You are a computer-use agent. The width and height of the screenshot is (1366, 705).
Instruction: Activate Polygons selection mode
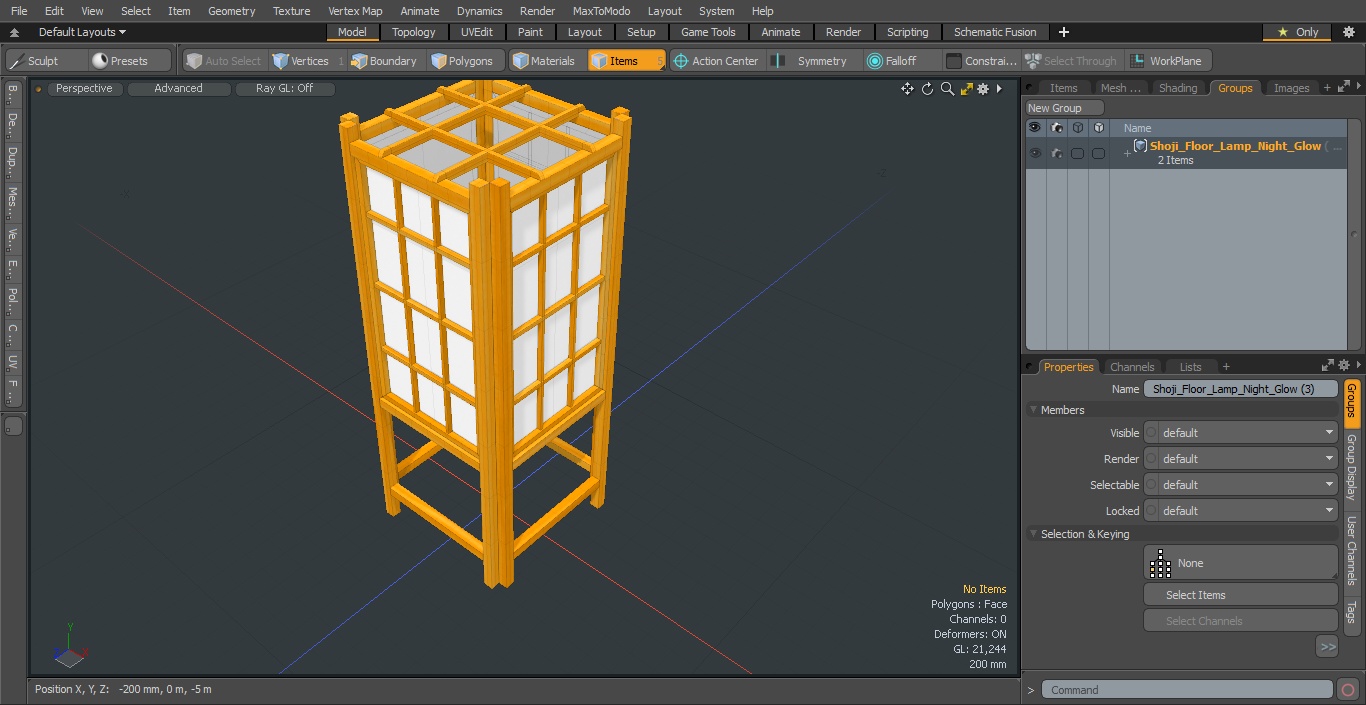pos(462,61)
